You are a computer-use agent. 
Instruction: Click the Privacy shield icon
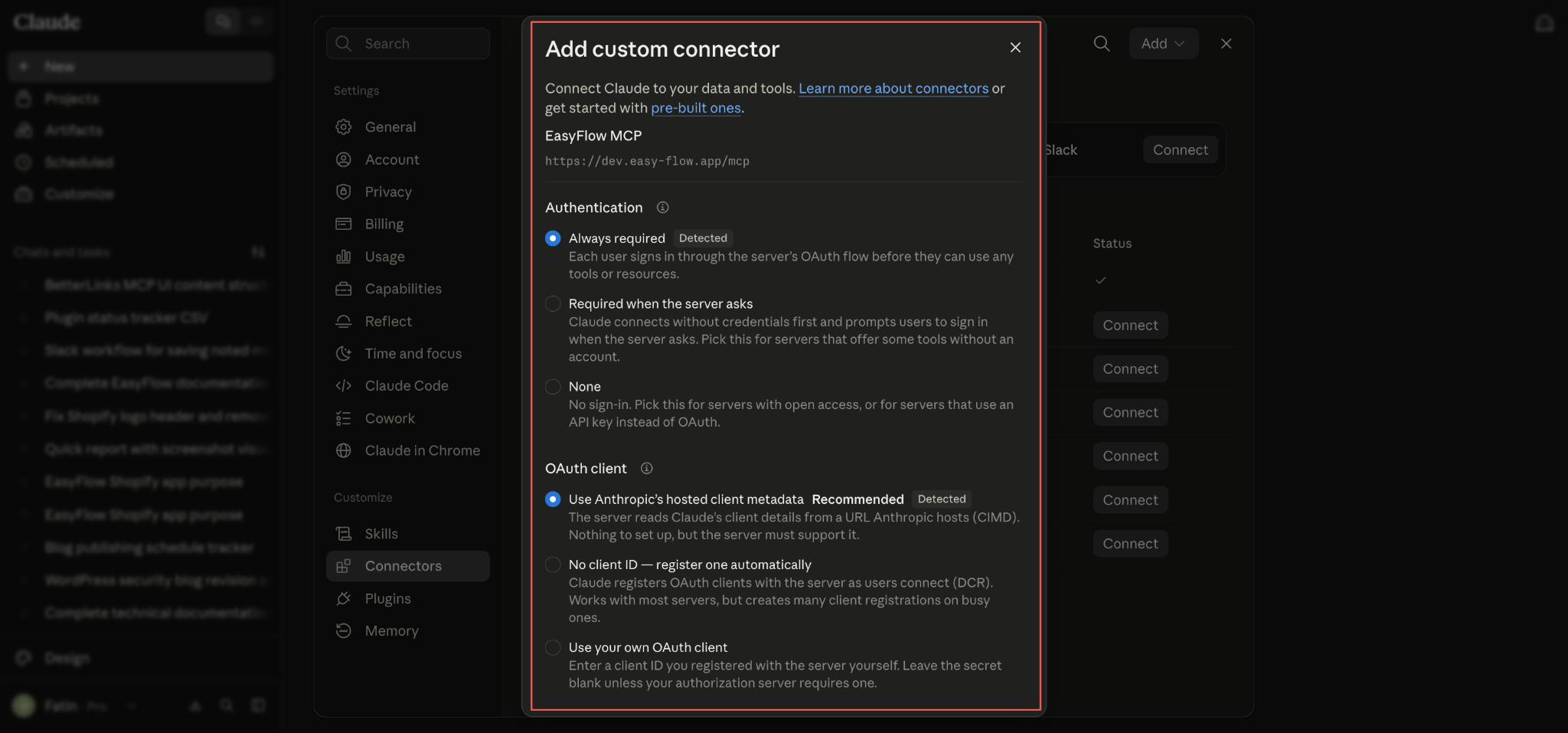tap(344, 191)
